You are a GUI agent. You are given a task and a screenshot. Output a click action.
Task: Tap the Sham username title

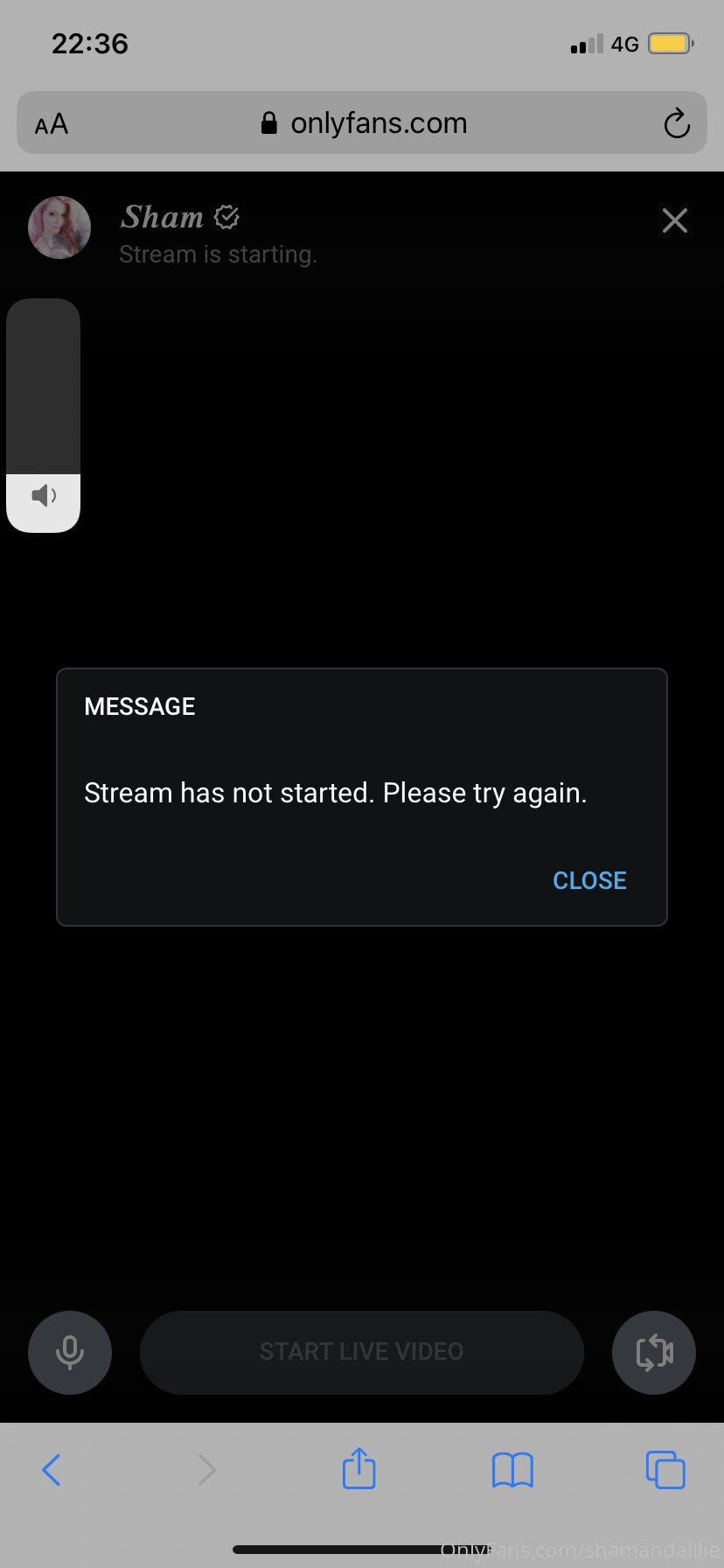[x=162, y=217]
